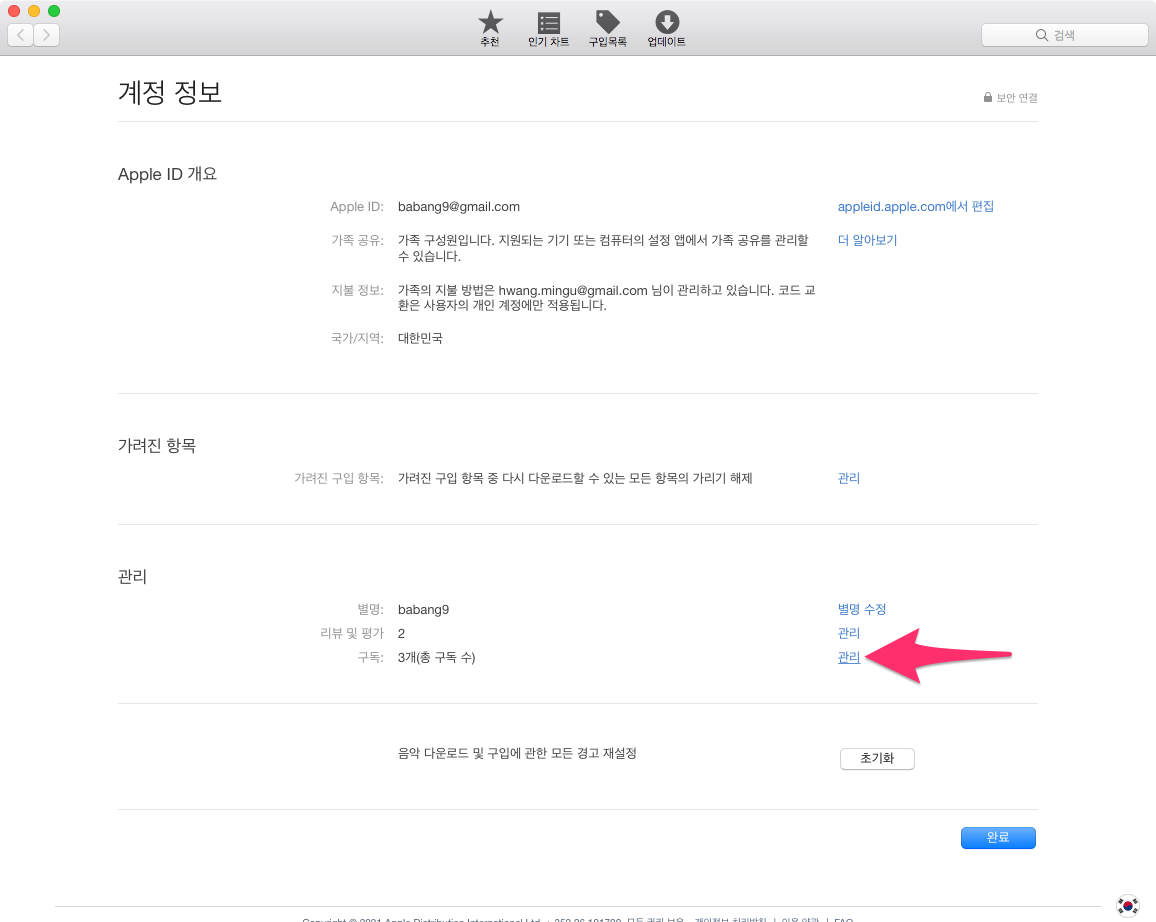Click the 보안 연결 lock icon
Screen dimensions: 1156x922
click(988, 97)
